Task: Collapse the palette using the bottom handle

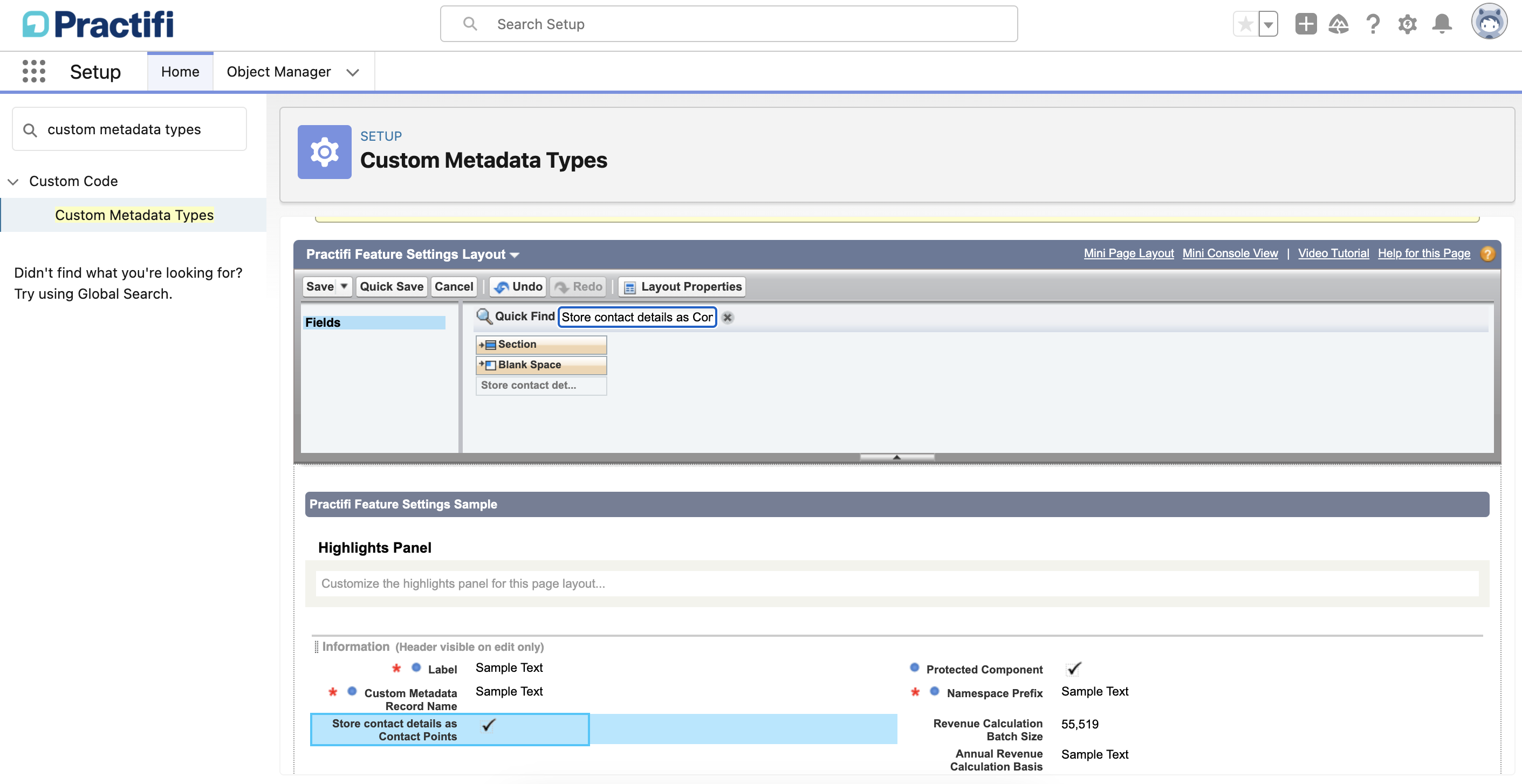Action: coord(897,457)
